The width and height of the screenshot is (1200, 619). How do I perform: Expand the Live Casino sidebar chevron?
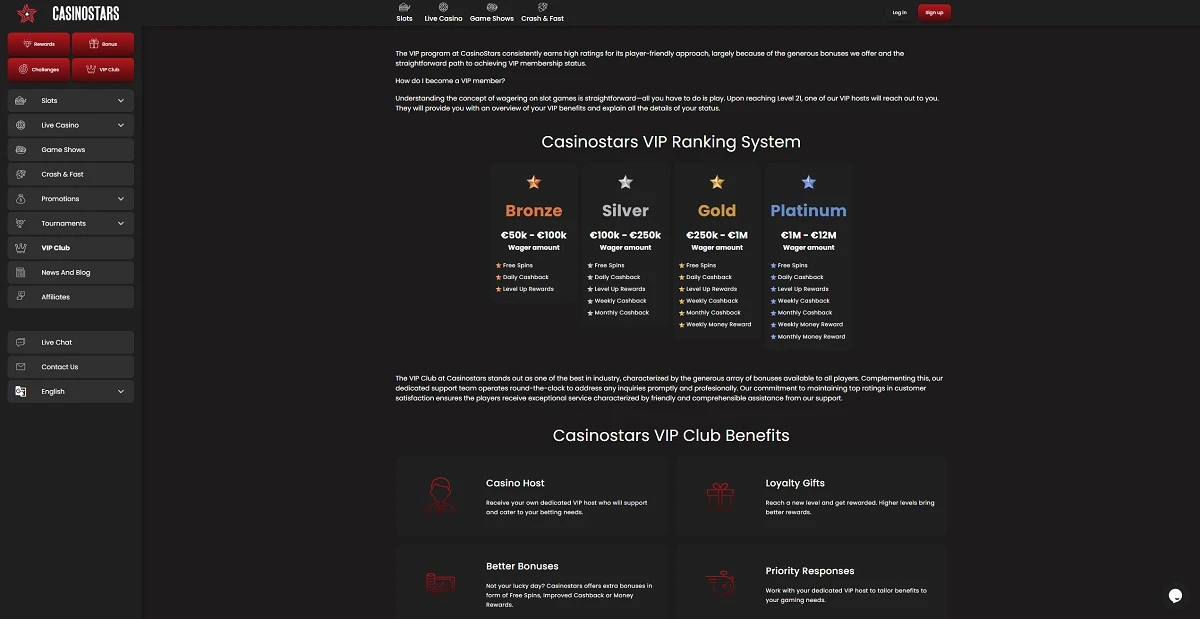pyautogui.click(x=121, y=125)
